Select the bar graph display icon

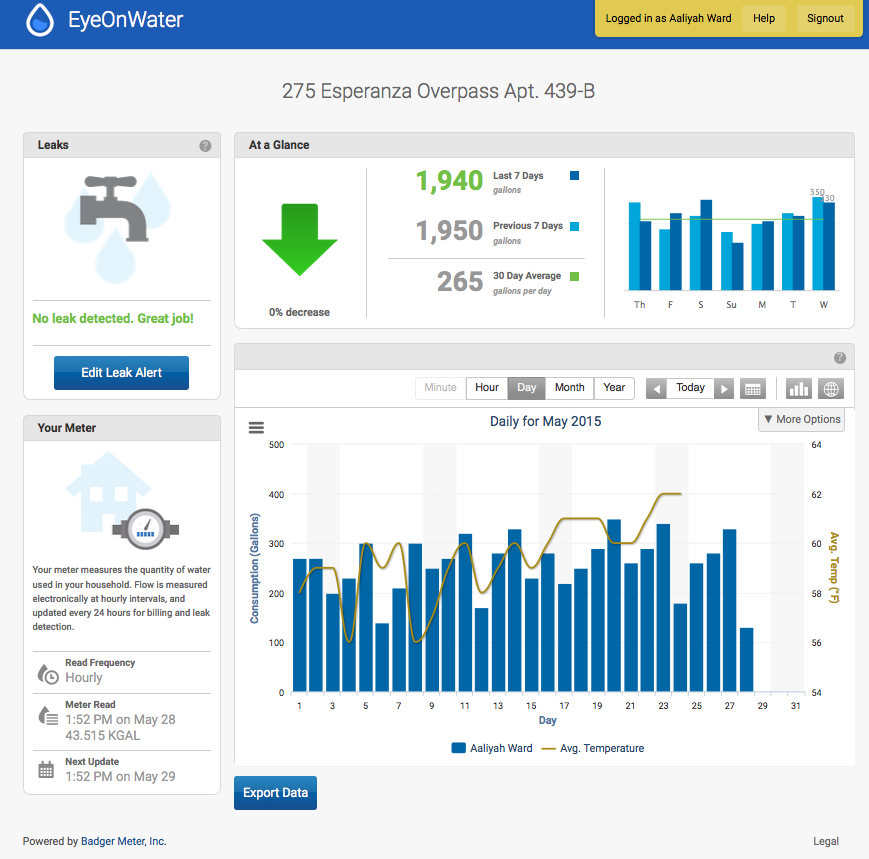click(x=798, y=388)
